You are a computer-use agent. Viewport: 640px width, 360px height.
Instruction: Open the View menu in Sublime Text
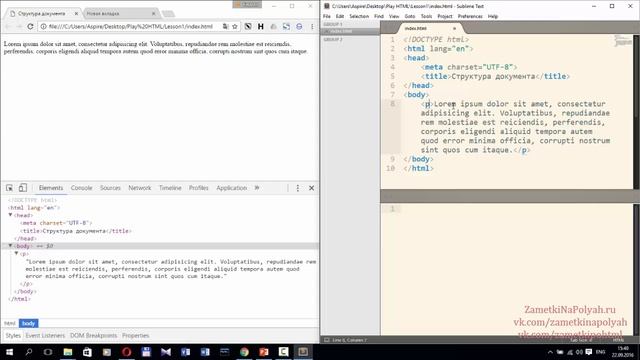[x=394, y=16]
